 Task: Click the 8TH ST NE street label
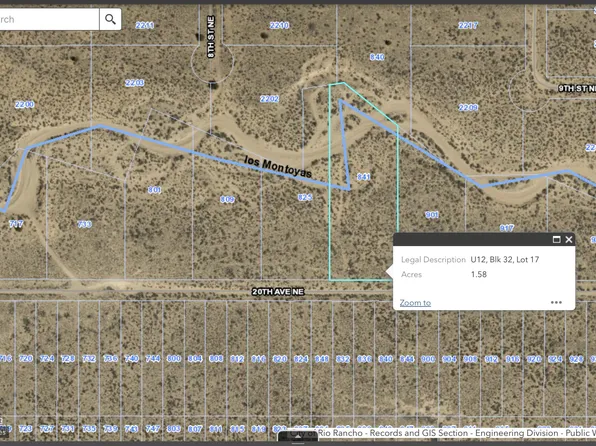coord(211,37)
